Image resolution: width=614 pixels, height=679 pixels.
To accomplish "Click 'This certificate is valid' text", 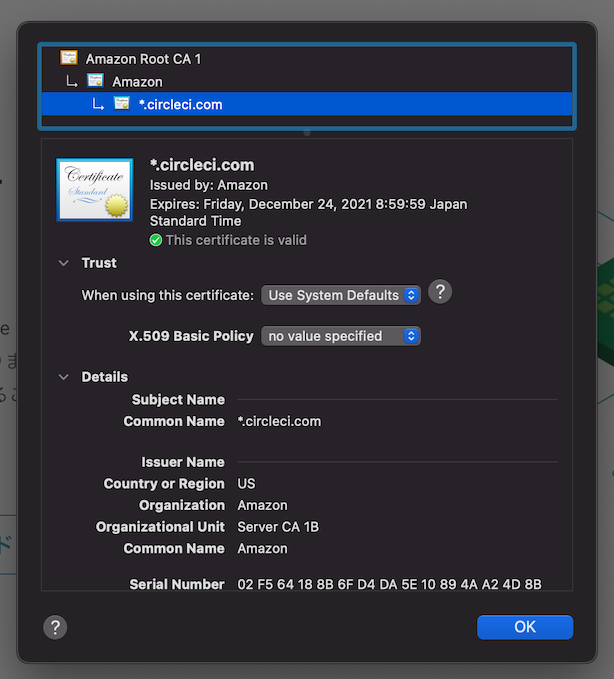I will point(236,240).
